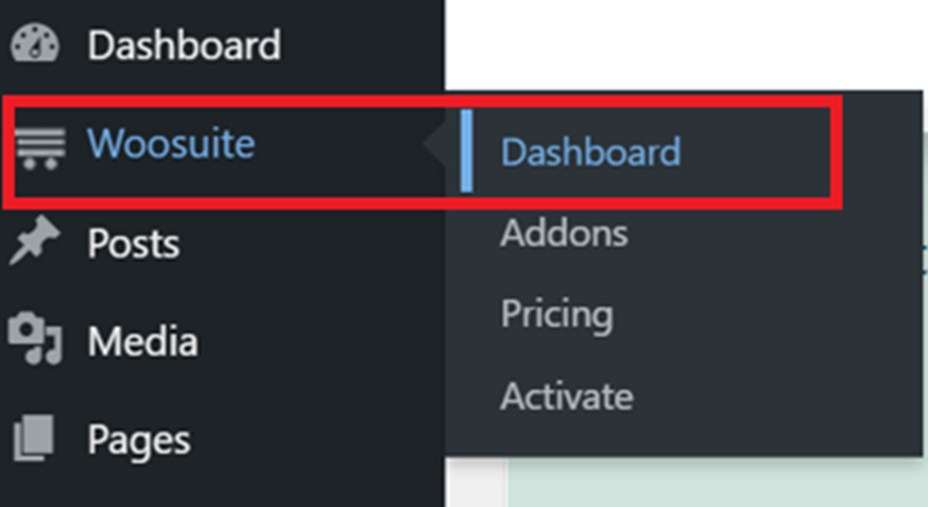Open the Media menu label
This screenshot has height=507, width=928.
pyautogui.click(x=143, y=341)
